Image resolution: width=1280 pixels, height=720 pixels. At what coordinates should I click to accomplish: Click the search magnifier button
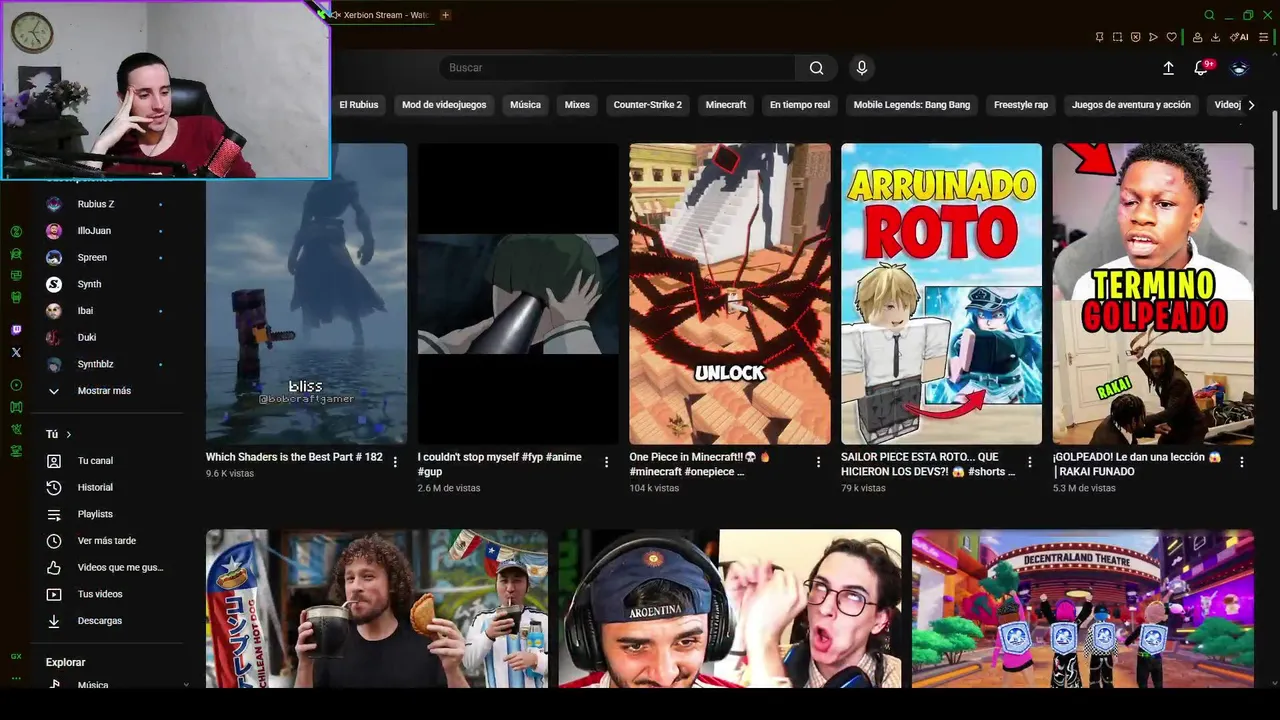(x=817, y=68)
